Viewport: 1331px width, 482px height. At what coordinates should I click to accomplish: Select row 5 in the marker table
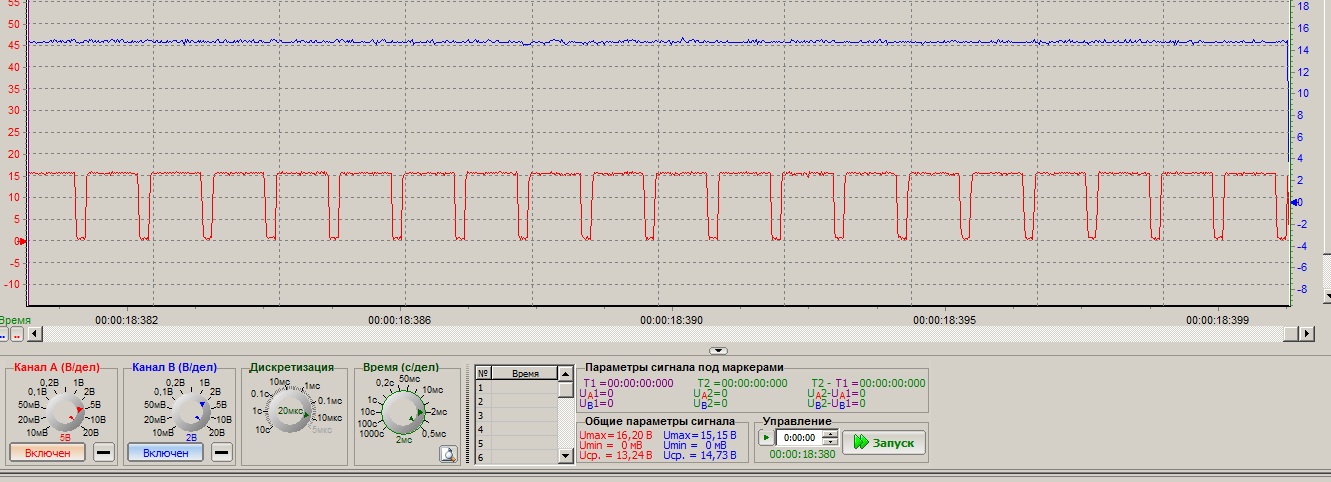click(517, 443)
